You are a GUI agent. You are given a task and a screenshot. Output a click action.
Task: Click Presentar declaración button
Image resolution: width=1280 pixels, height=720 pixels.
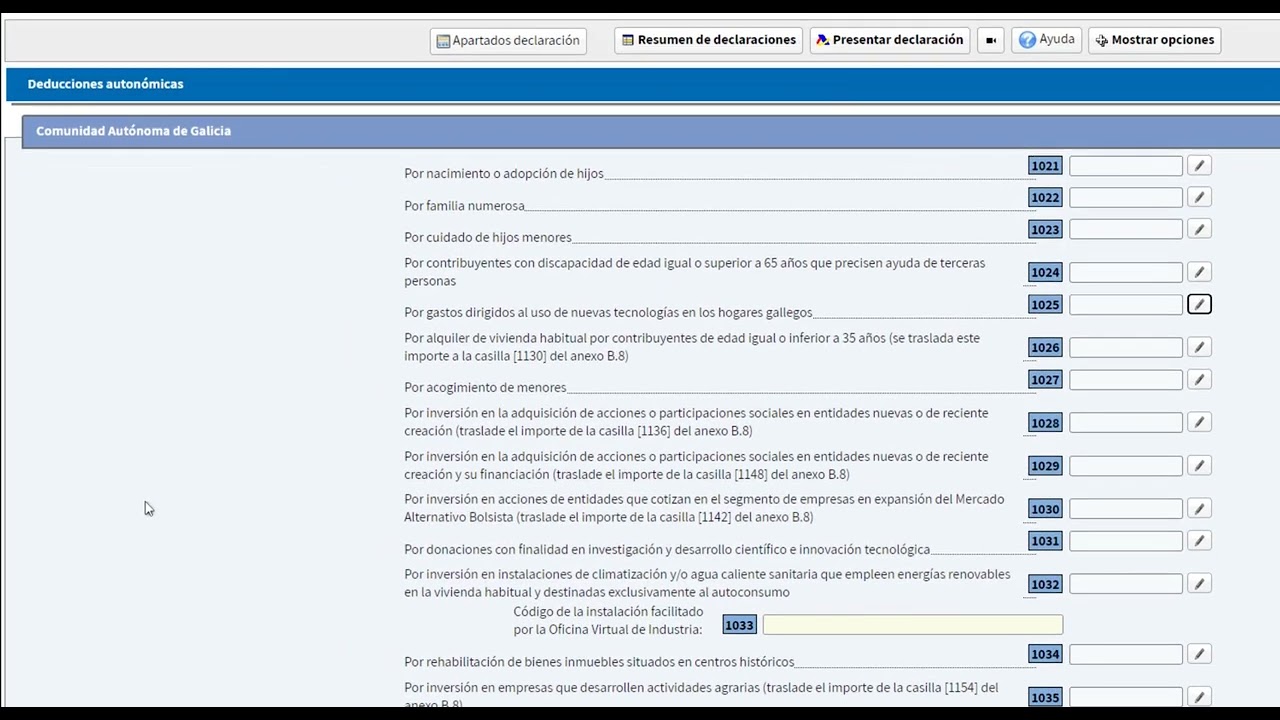[x=888, y=40]
